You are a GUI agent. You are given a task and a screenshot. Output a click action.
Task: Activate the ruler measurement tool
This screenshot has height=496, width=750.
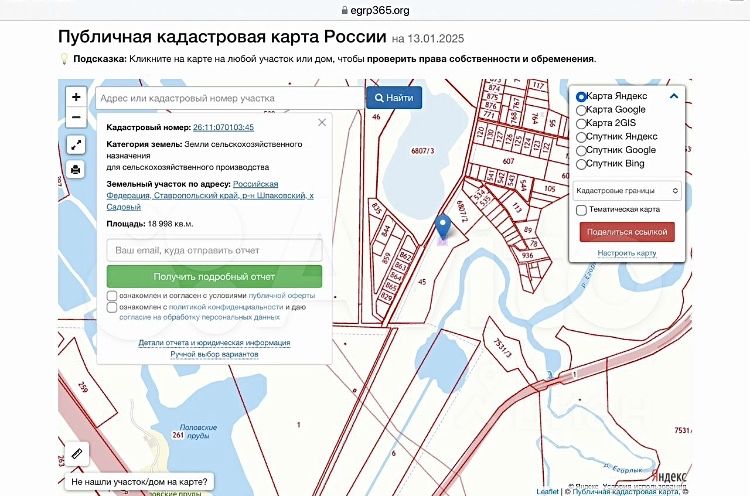(77, 453)
